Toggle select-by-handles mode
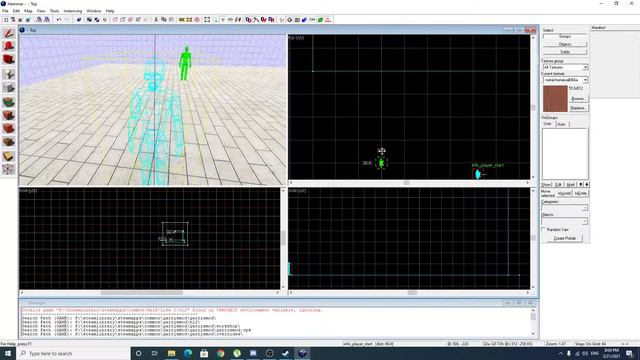Image resolution: width=640 pixels, height=360 pixels. pyautogui.click(x=207, y=20)
